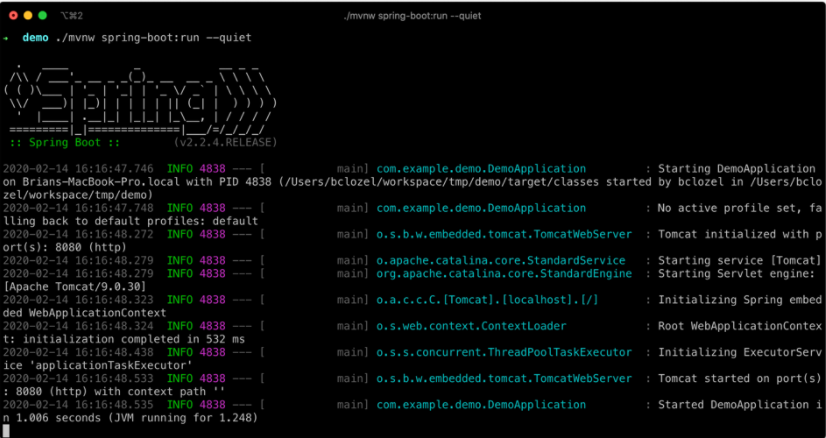Screen dimensions: 826x438
Task: Click the typed './mvnw' command on the prompt line
Action: (x=75, y=38)
